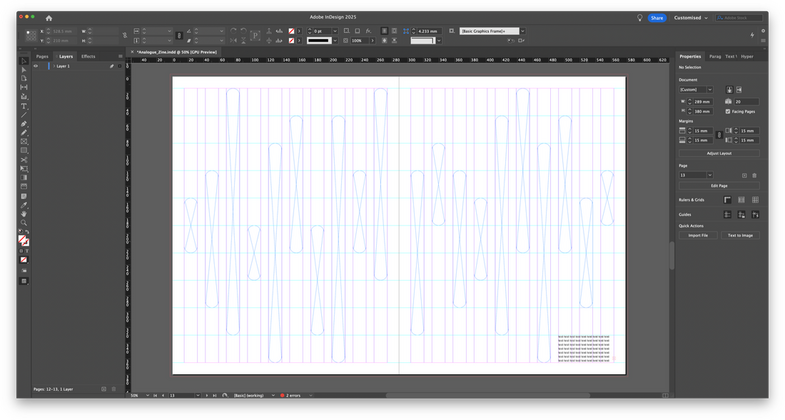Screen dimensions: 785x420
Task: Click the Home icon in the title bar
Action: (x=49, y=18)
